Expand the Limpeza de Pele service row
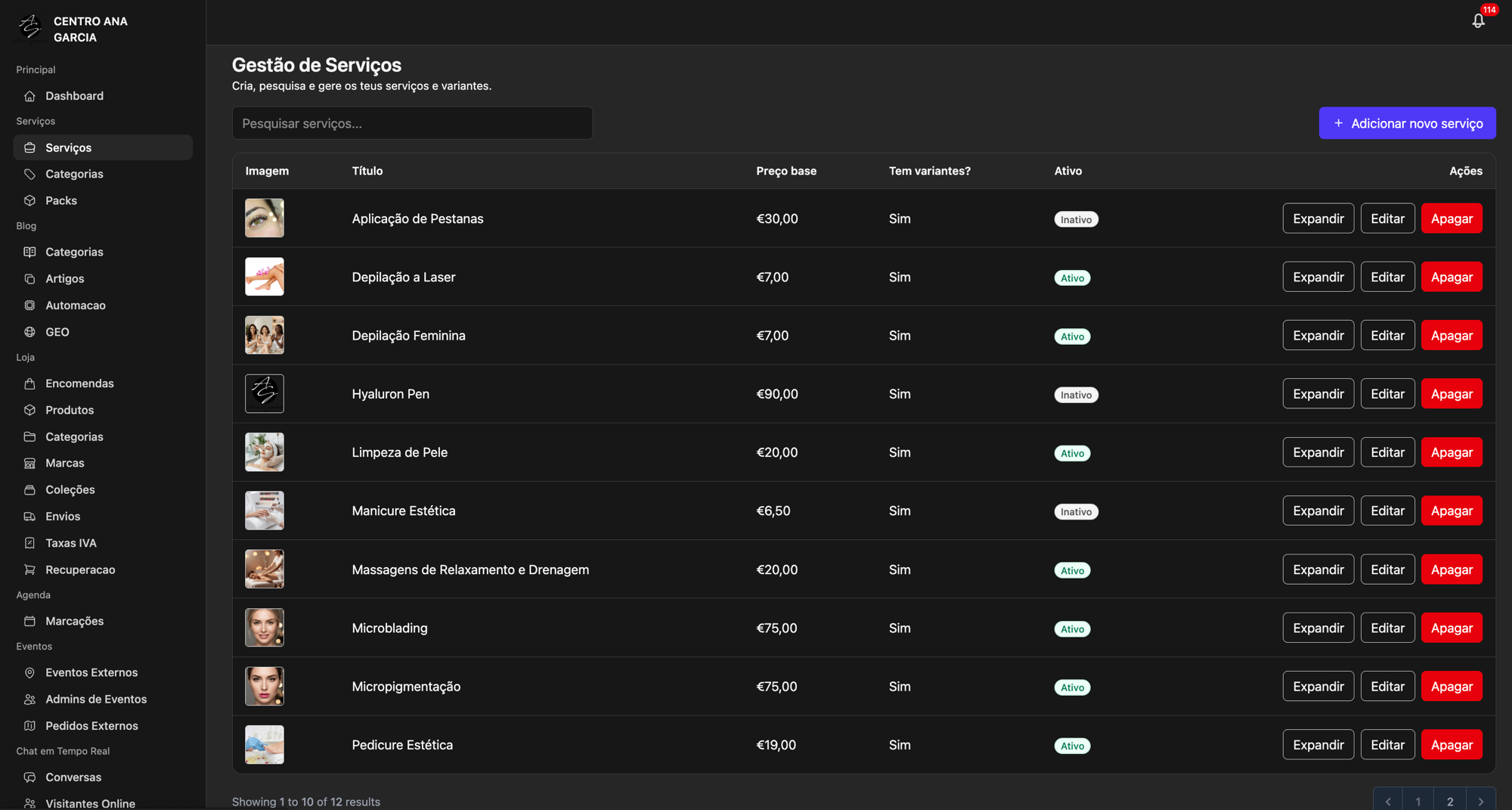 click(1318, 452)
